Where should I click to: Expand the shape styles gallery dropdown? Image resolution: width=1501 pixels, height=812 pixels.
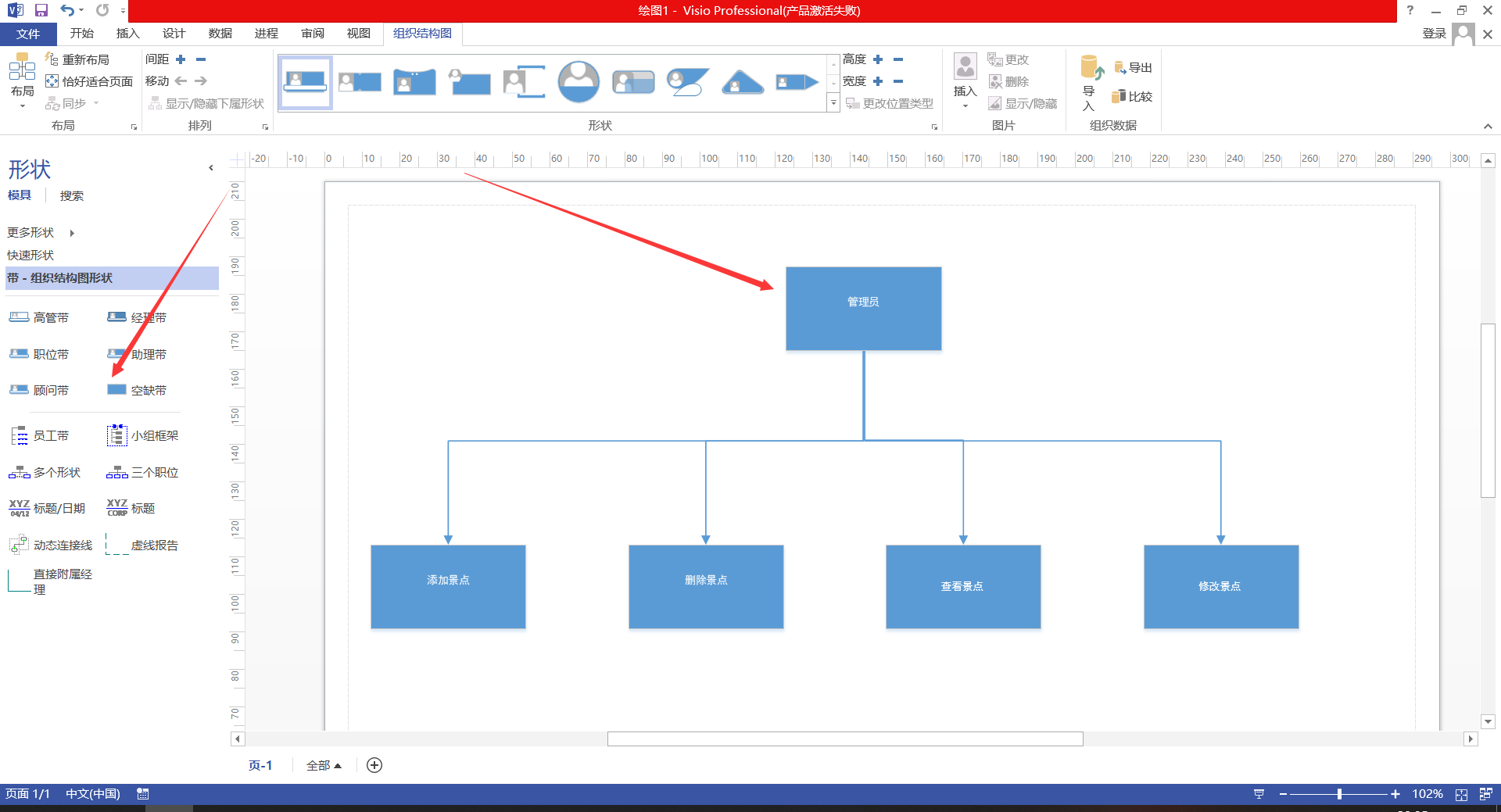[x=833, y=103]
